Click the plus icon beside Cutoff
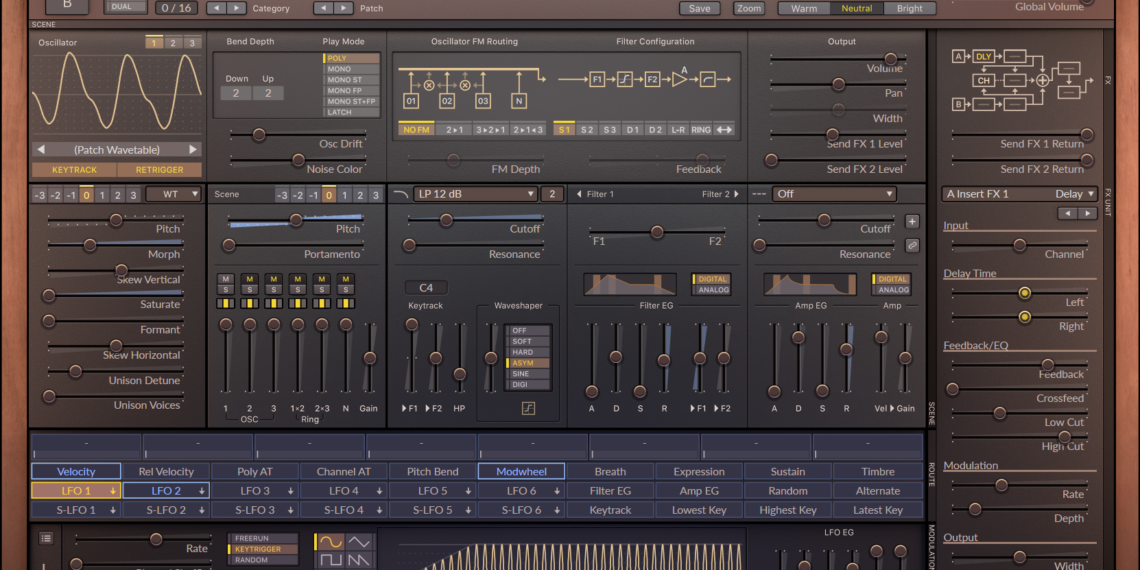This screenshot has height=570, width=1140. click(912, 221)
